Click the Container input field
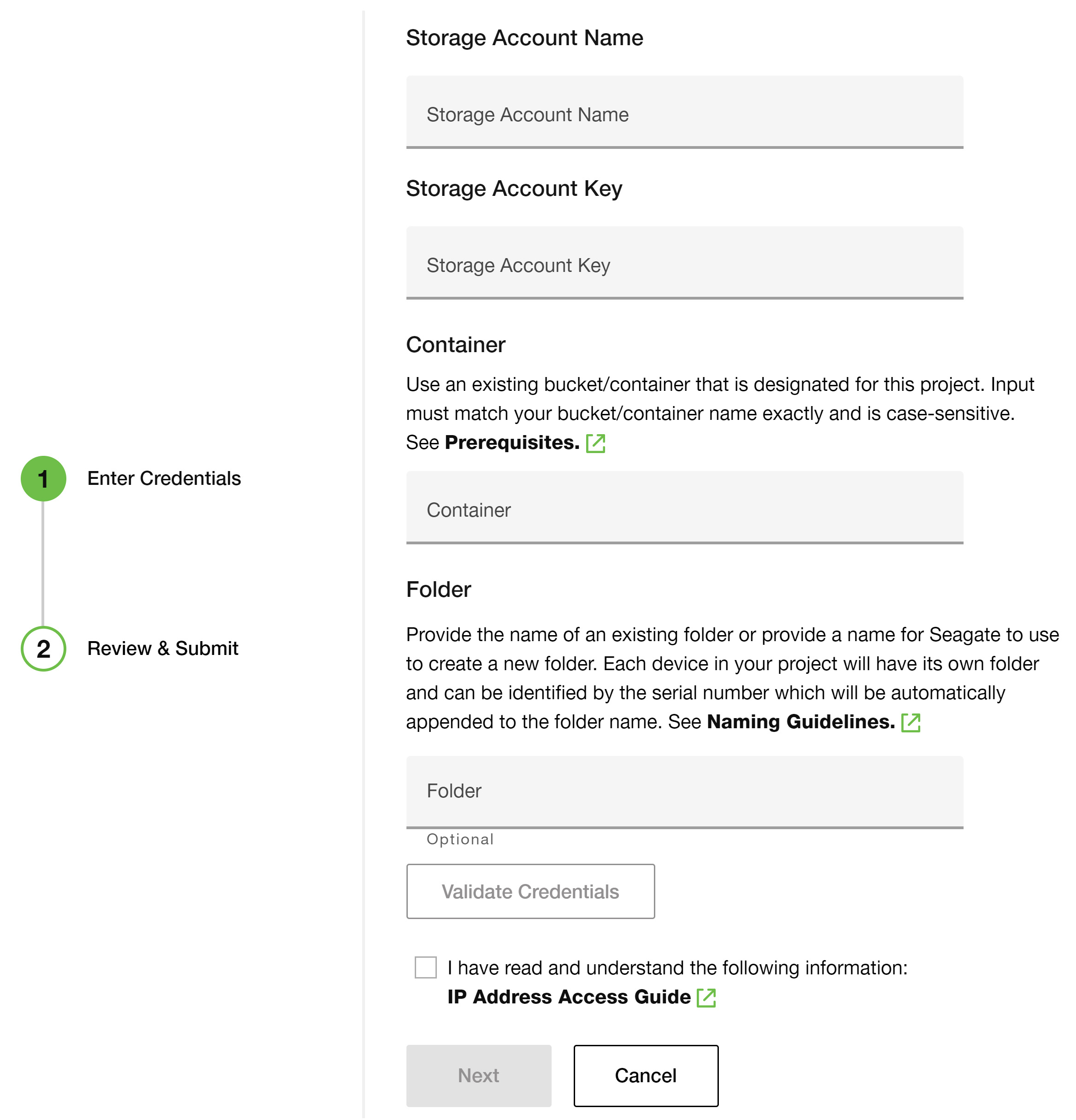This screenshot has height=1120, width=1076. [x=684, y=509]
